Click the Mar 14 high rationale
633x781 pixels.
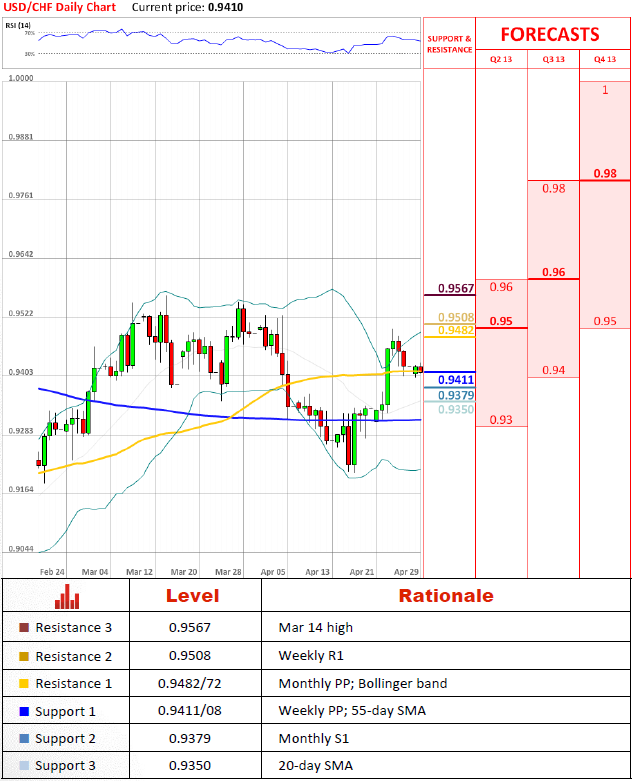[x=316, y=628]
